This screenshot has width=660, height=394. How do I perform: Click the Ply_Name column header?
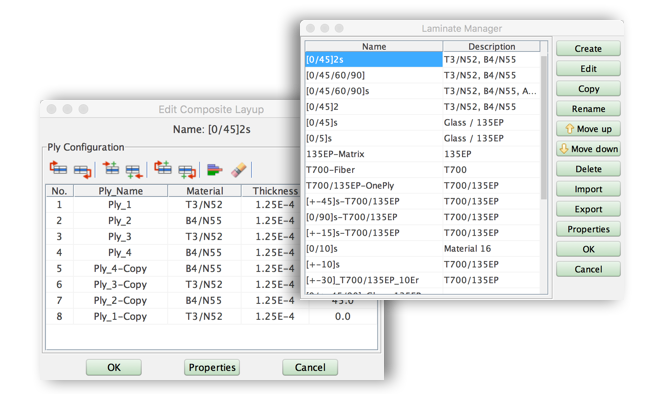120,191
